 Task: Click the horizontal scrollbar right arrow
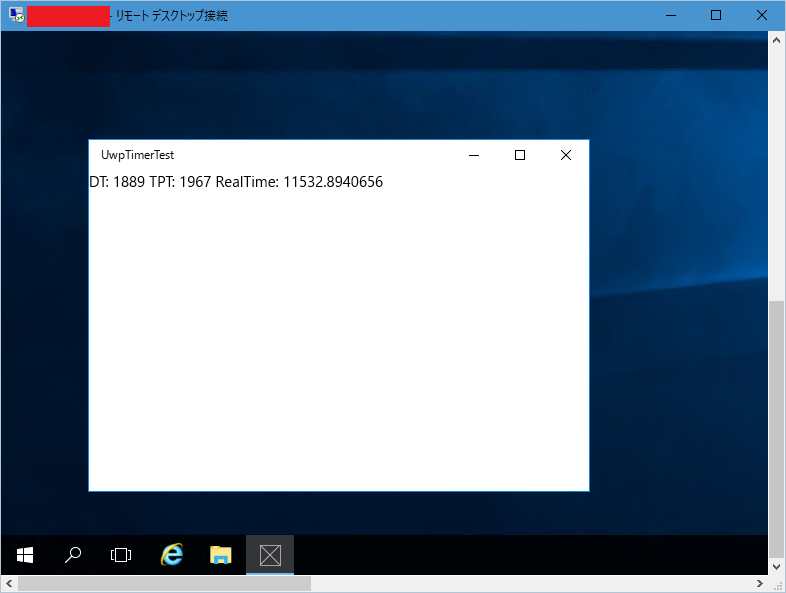click(760, 583)
